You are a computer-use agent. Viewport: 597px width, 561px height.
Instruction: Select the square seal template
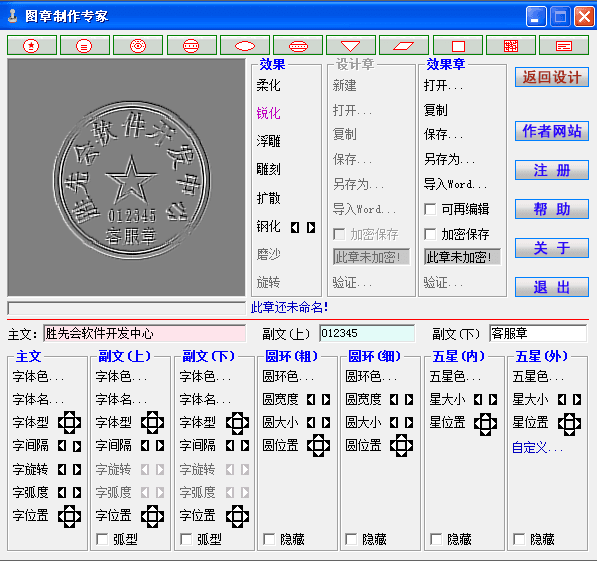click(458, 46)
